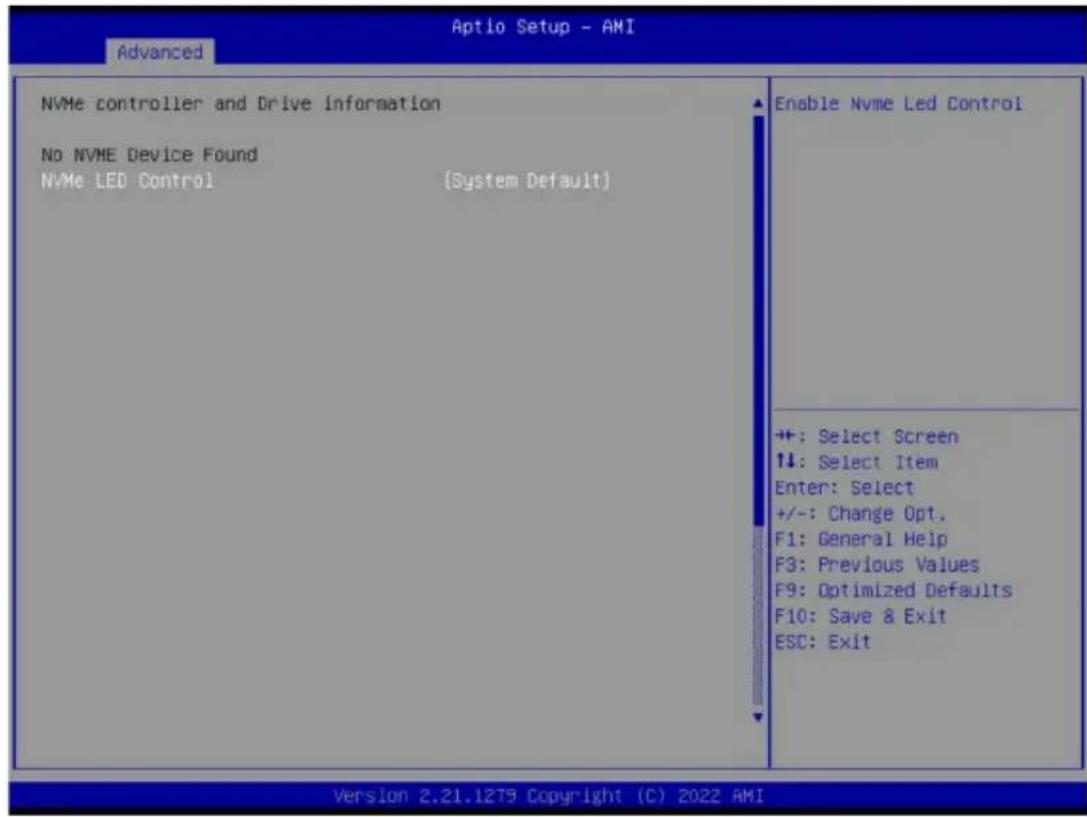Select the NVMe LED Control option
This screenshot has width=1087, height=817.
(x=127, y=181)
